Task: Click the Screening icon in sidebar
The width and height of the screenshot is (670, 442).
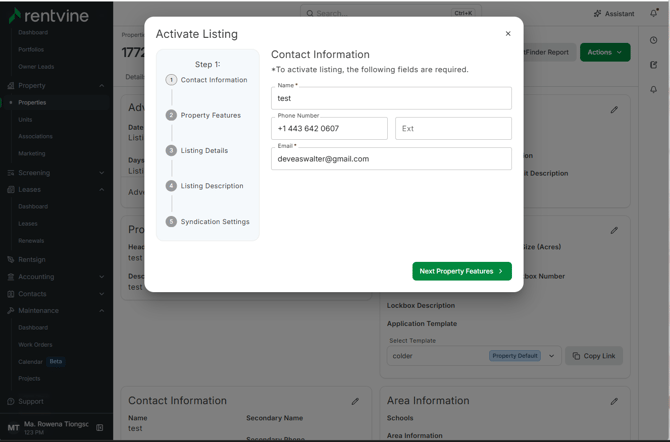Action: click(x=11, y=173)
